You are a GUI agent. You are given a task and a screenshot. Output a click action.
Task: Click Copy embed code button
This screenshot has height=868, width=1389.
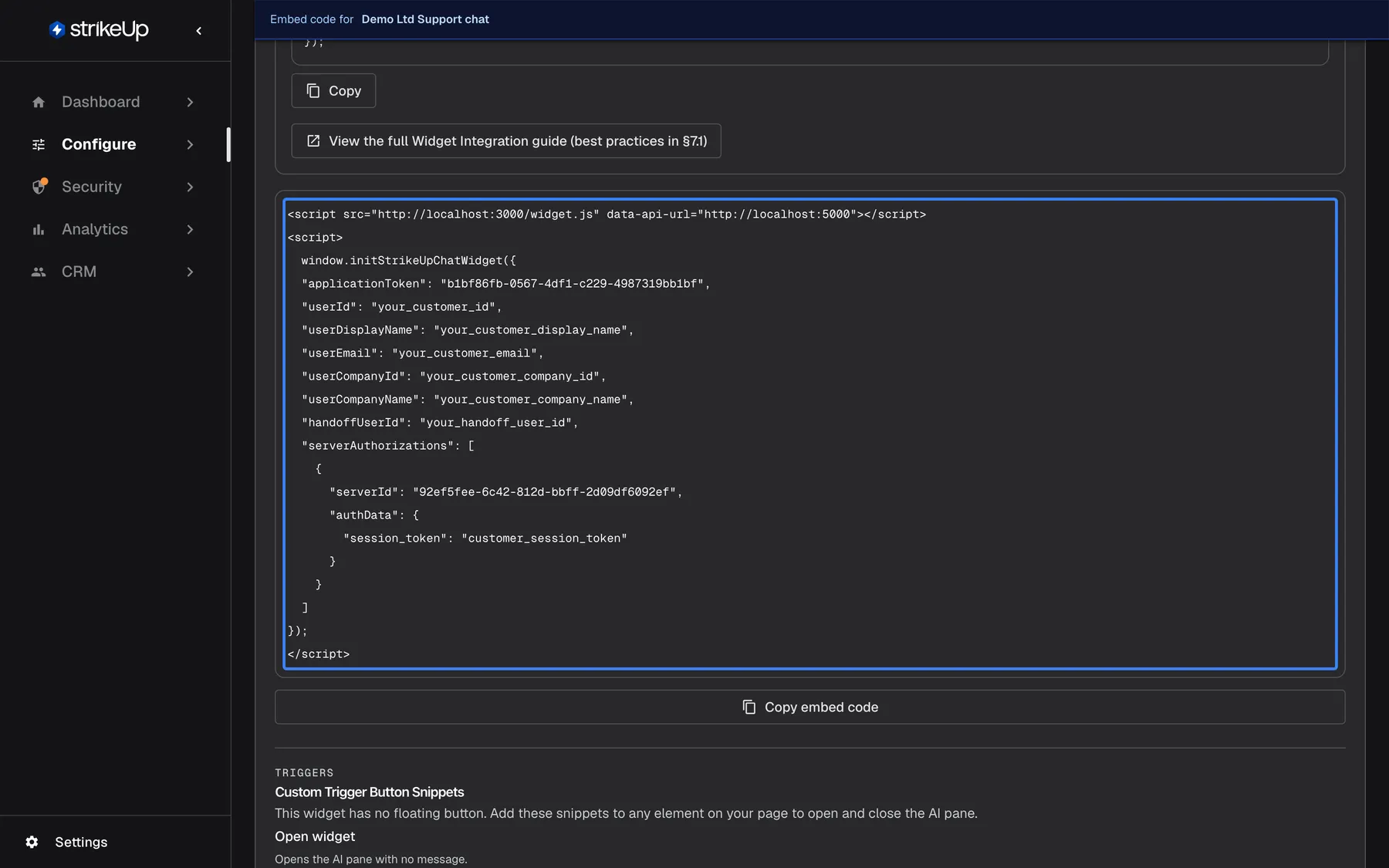pyautogui.click(x=809, y=707)
